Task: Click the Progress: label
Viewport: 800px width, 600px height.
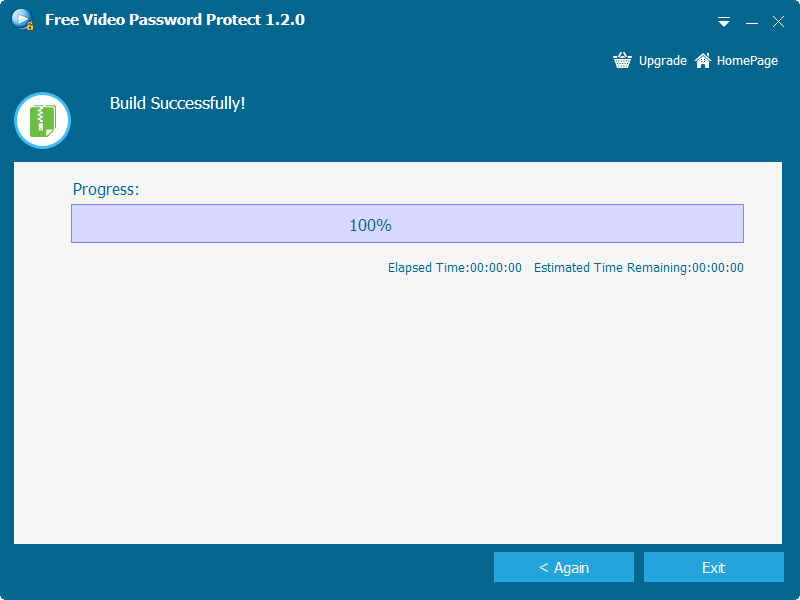Action: [106, 189]
